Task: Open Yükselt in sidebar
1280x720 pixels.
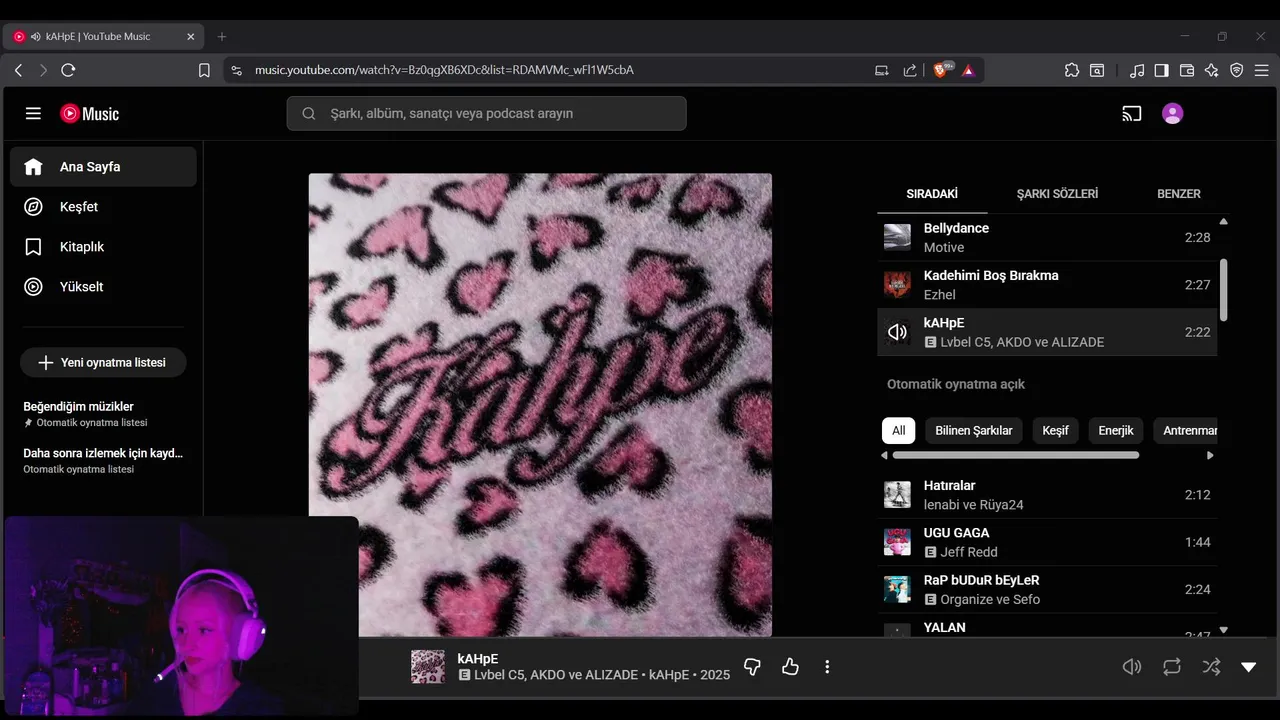Action: pos(103,287)
